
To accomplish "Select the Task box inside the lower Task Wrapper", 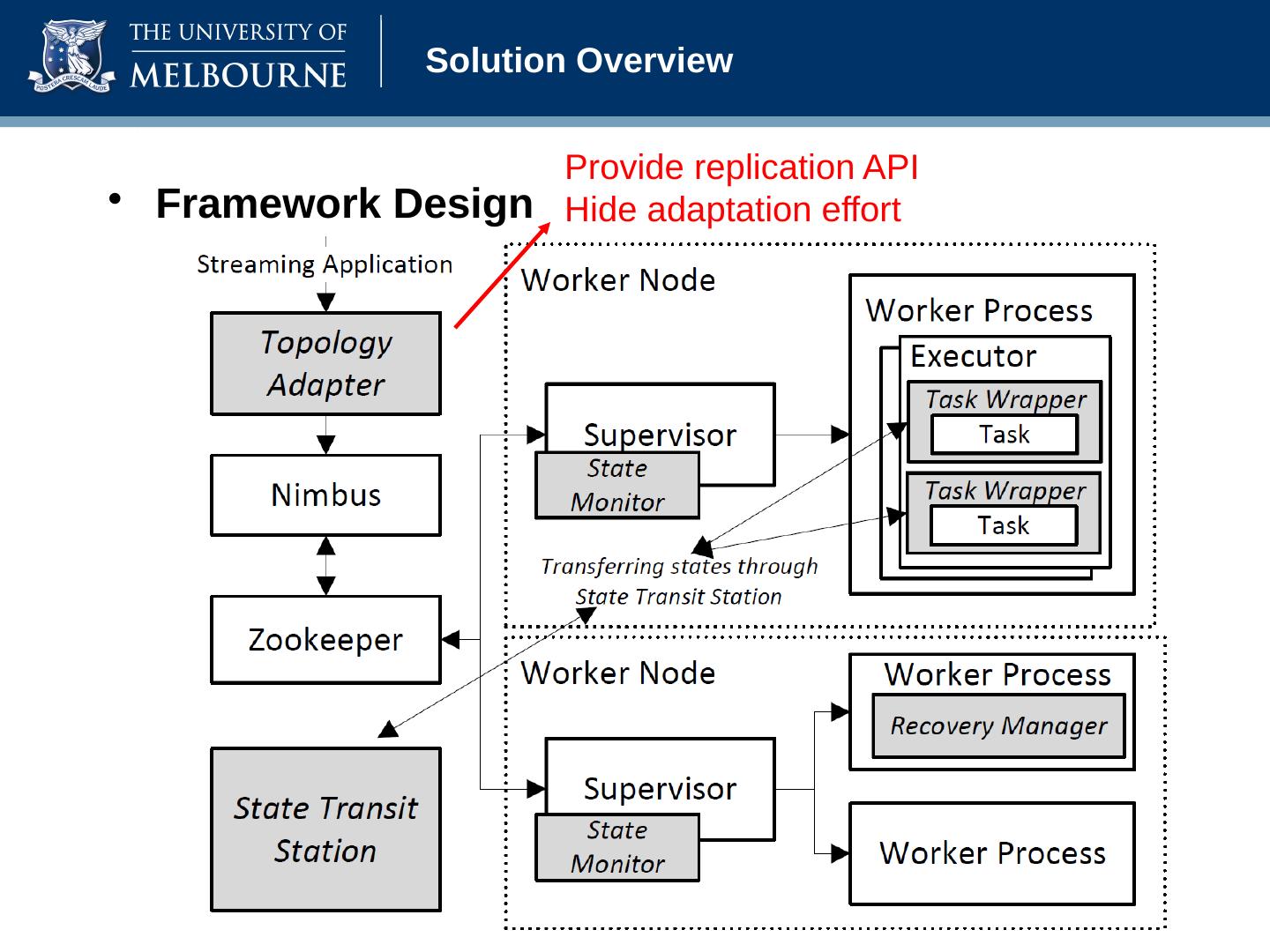I will (x=1004, y=525).
